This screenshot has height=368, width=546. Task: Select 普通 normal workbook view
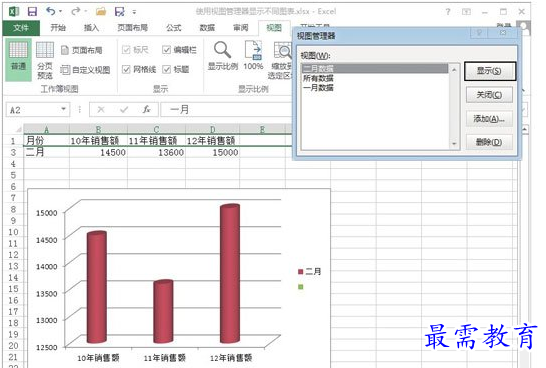pos(18,59)
